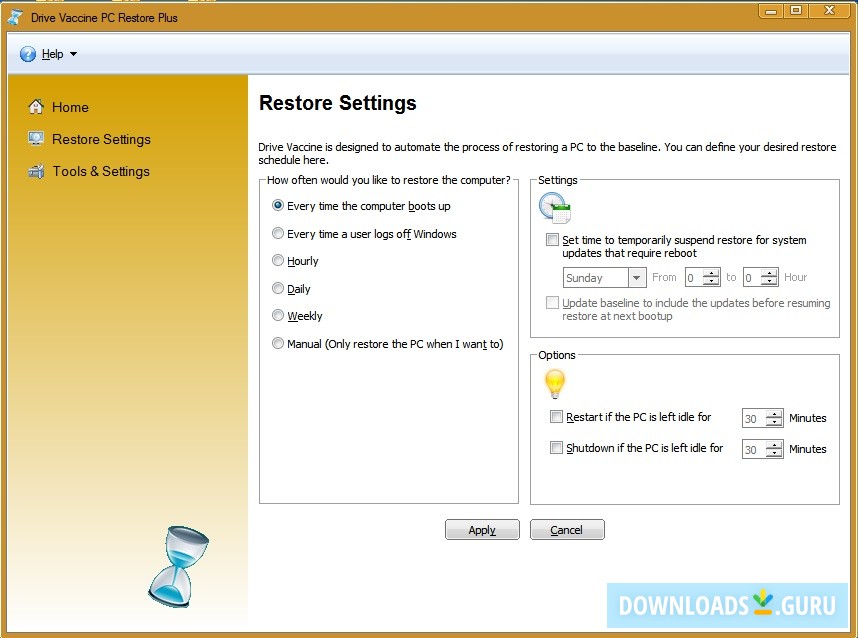Click the Apply button
858x638 pixels.
[x=482, y=529]
